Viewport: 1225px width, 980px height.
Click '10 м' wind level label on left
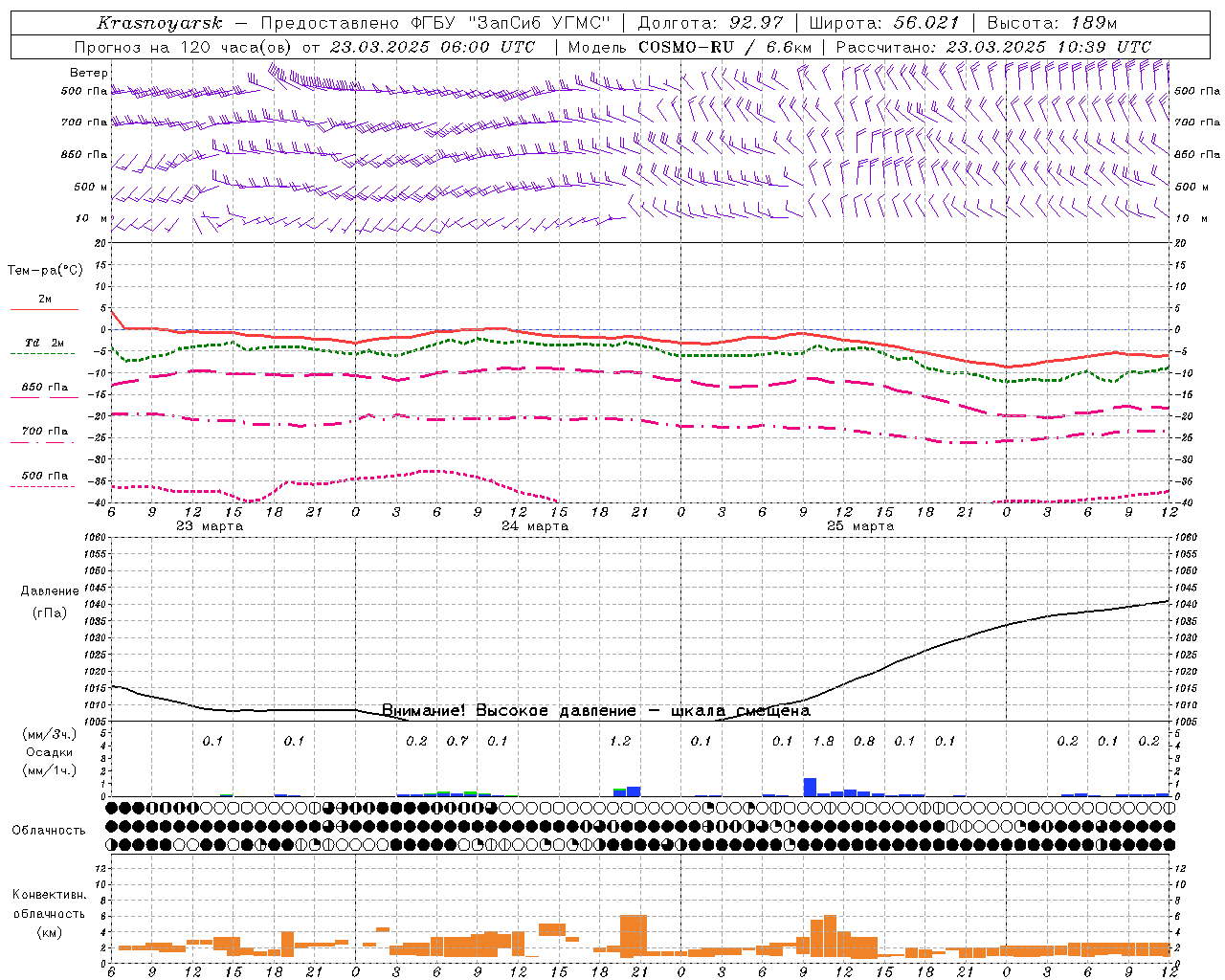[x=91, y=218]
